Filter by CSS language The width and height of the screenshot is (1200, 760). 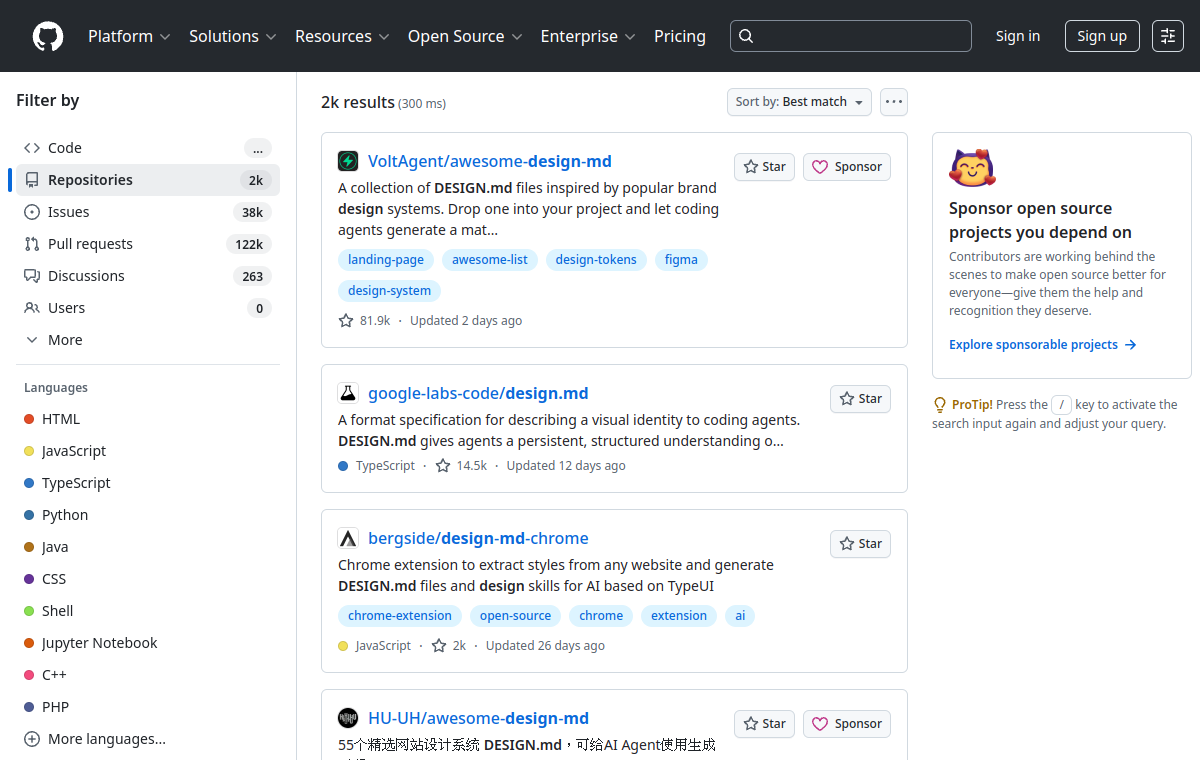point(148,579)
